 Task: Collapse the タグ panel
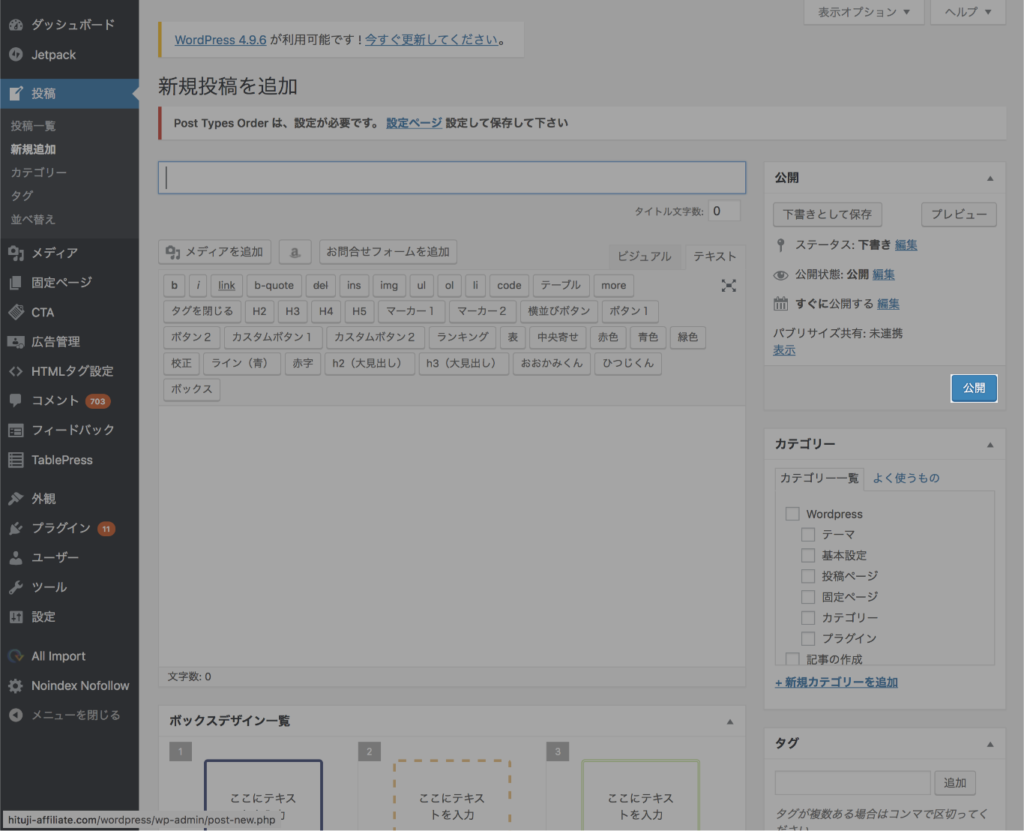click(990, 744)
